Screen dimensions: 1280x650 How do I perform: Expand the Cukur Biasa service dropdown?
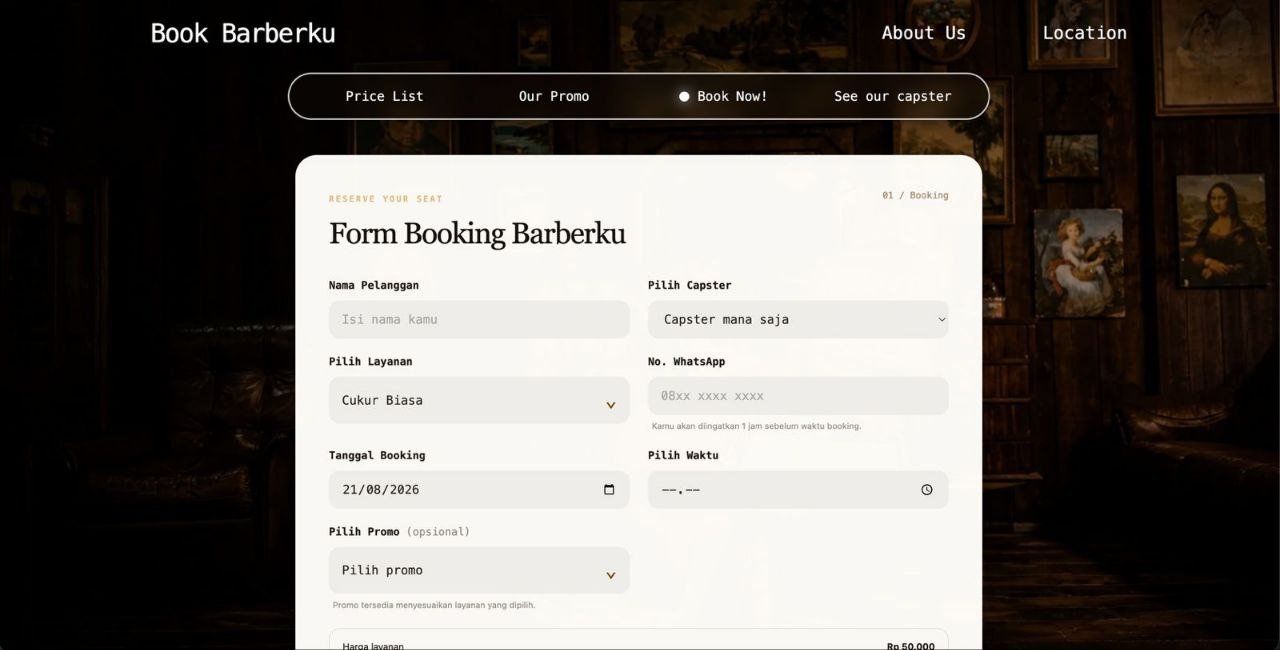479,400
